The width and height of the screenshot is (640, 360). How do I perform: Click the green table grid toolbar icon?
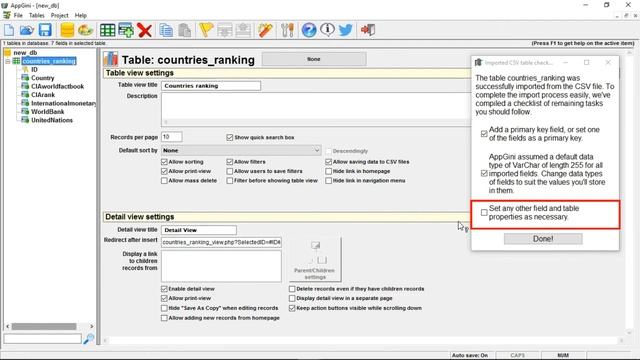pos(107,30)
